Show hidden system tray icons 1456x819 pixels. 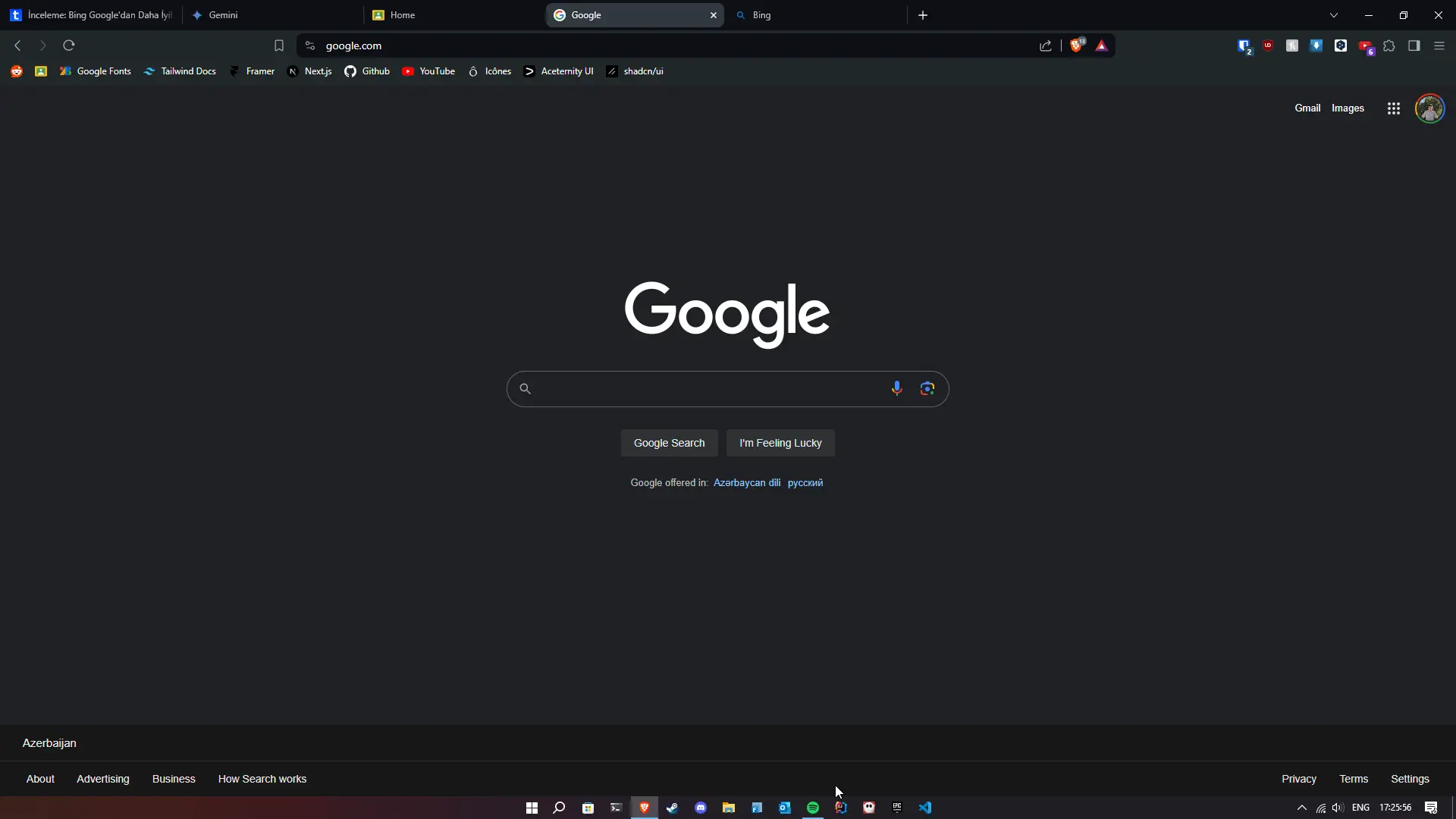point(1302,808)
